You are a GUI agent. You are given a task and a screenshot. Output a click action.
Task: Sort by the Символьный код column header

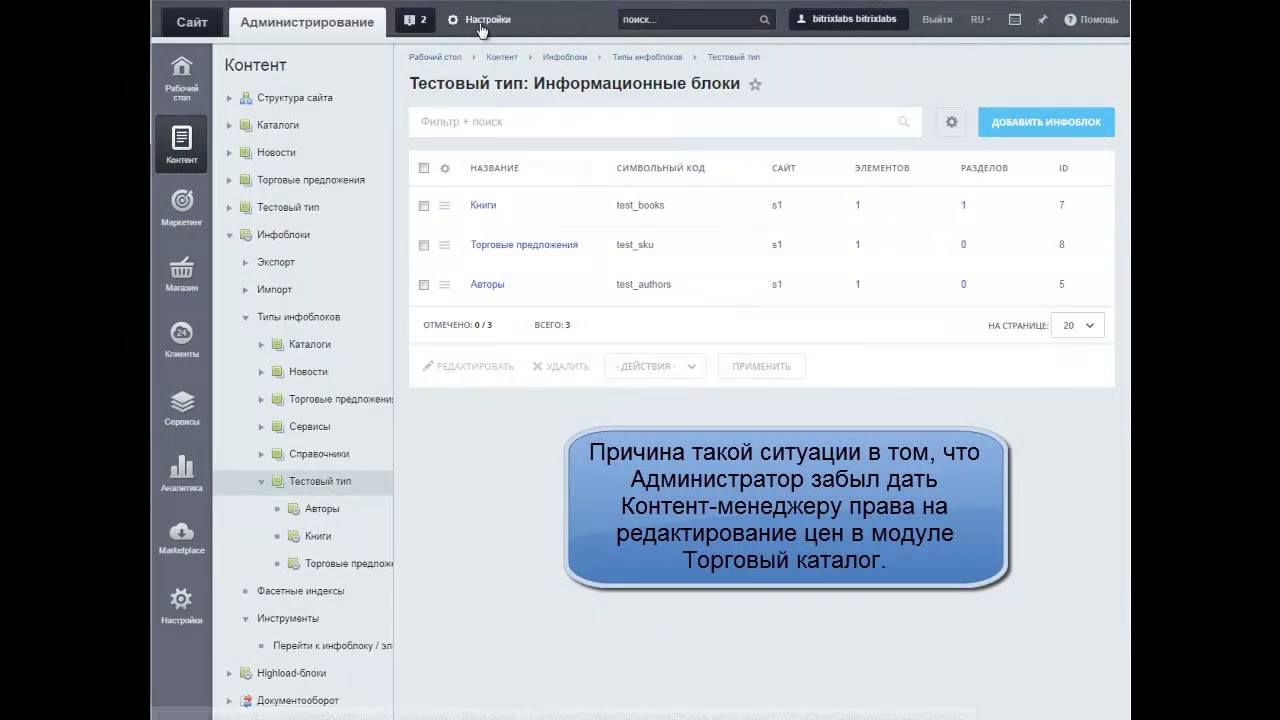point(660,168)
